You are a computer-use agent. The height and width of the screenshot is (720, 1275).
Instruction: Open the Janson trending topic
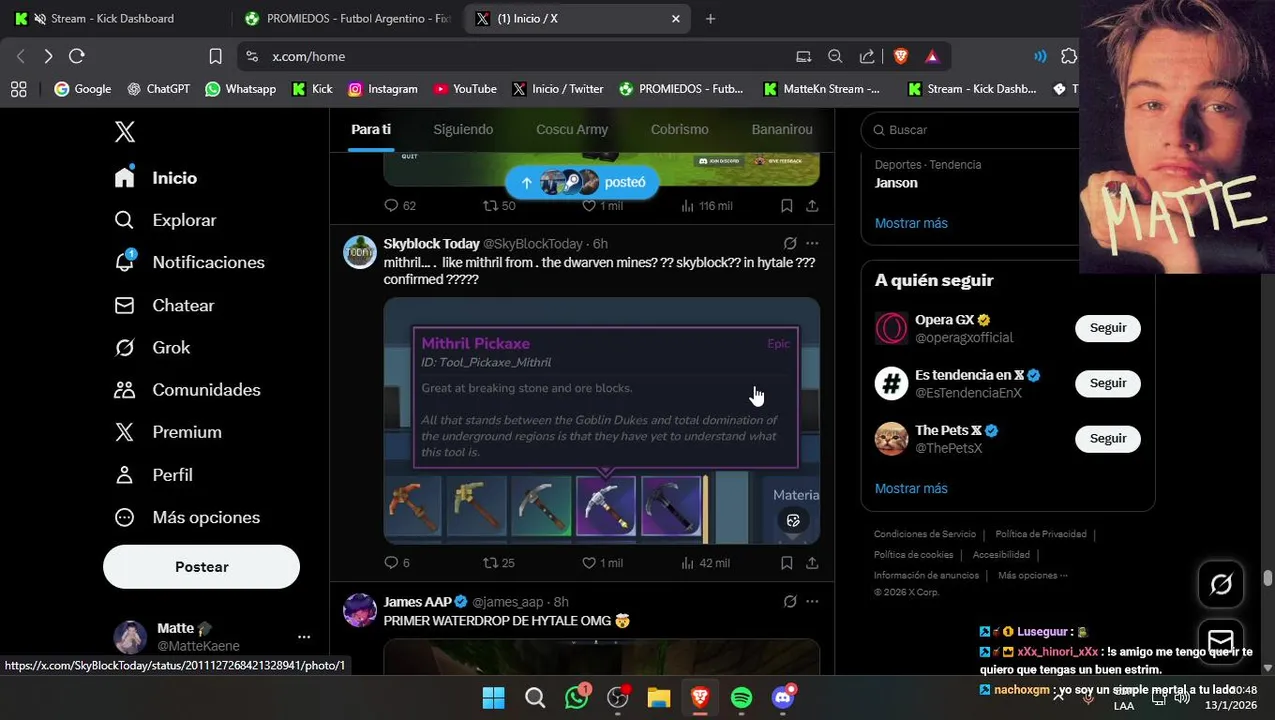pos(896,183)
